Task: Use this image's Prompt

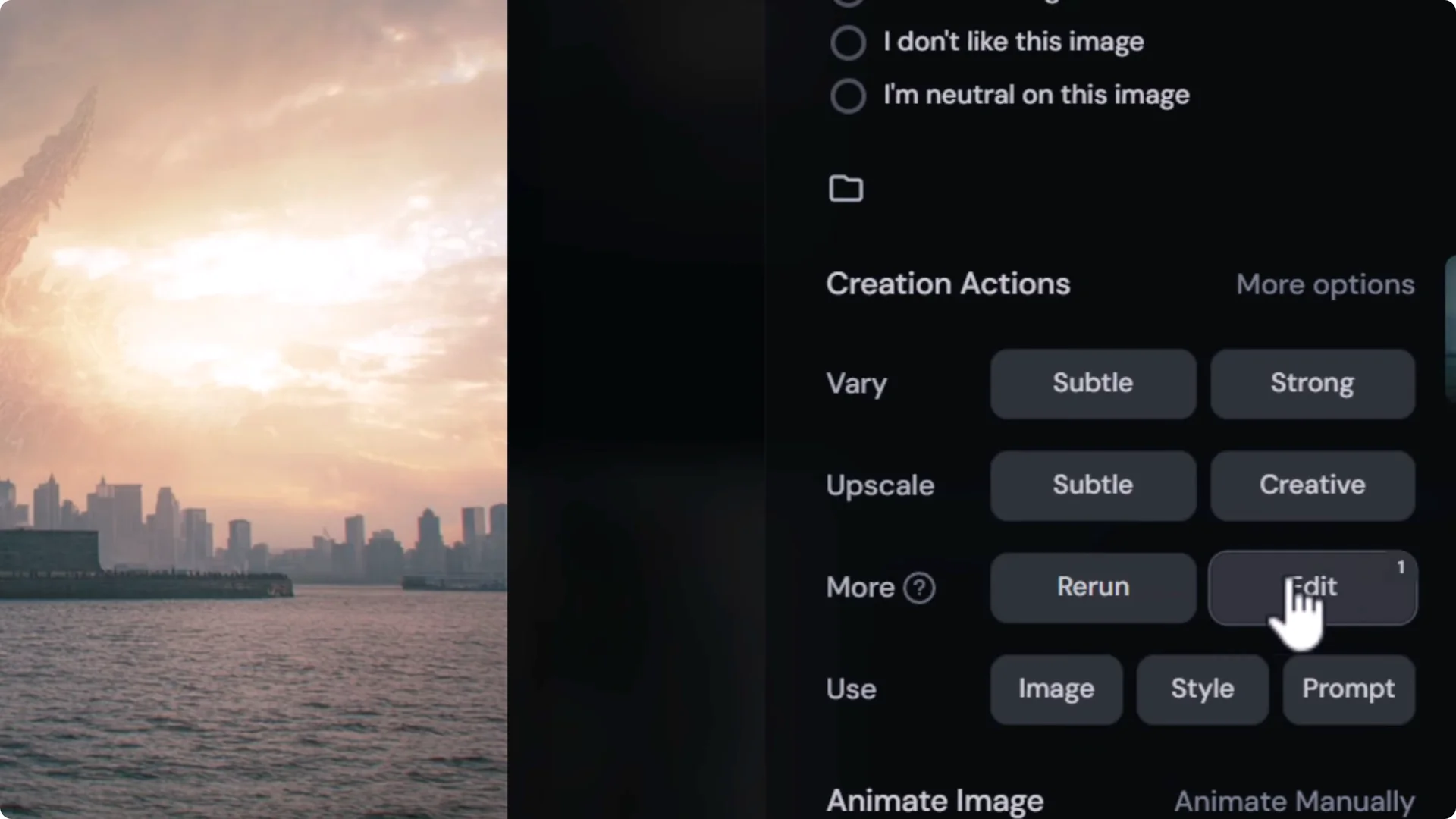Action: point(1348,689)
